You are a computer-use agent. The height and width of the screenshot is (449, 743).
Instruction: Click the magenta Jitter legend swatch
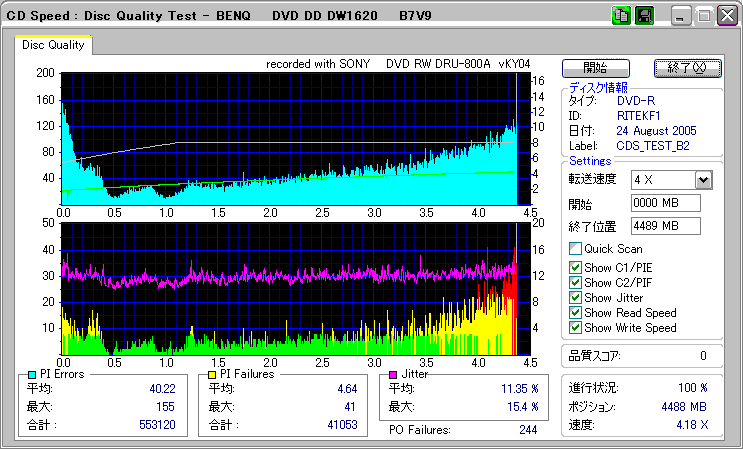tap(393, 374)
